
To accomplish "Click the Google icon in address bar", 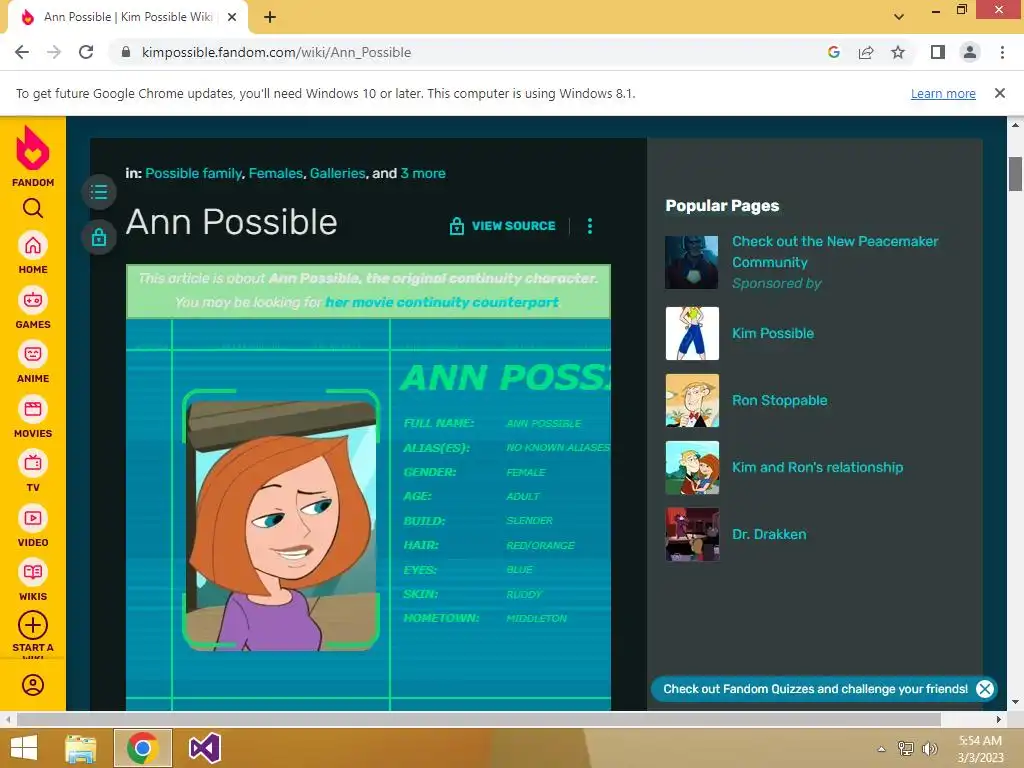I will 834,52.
